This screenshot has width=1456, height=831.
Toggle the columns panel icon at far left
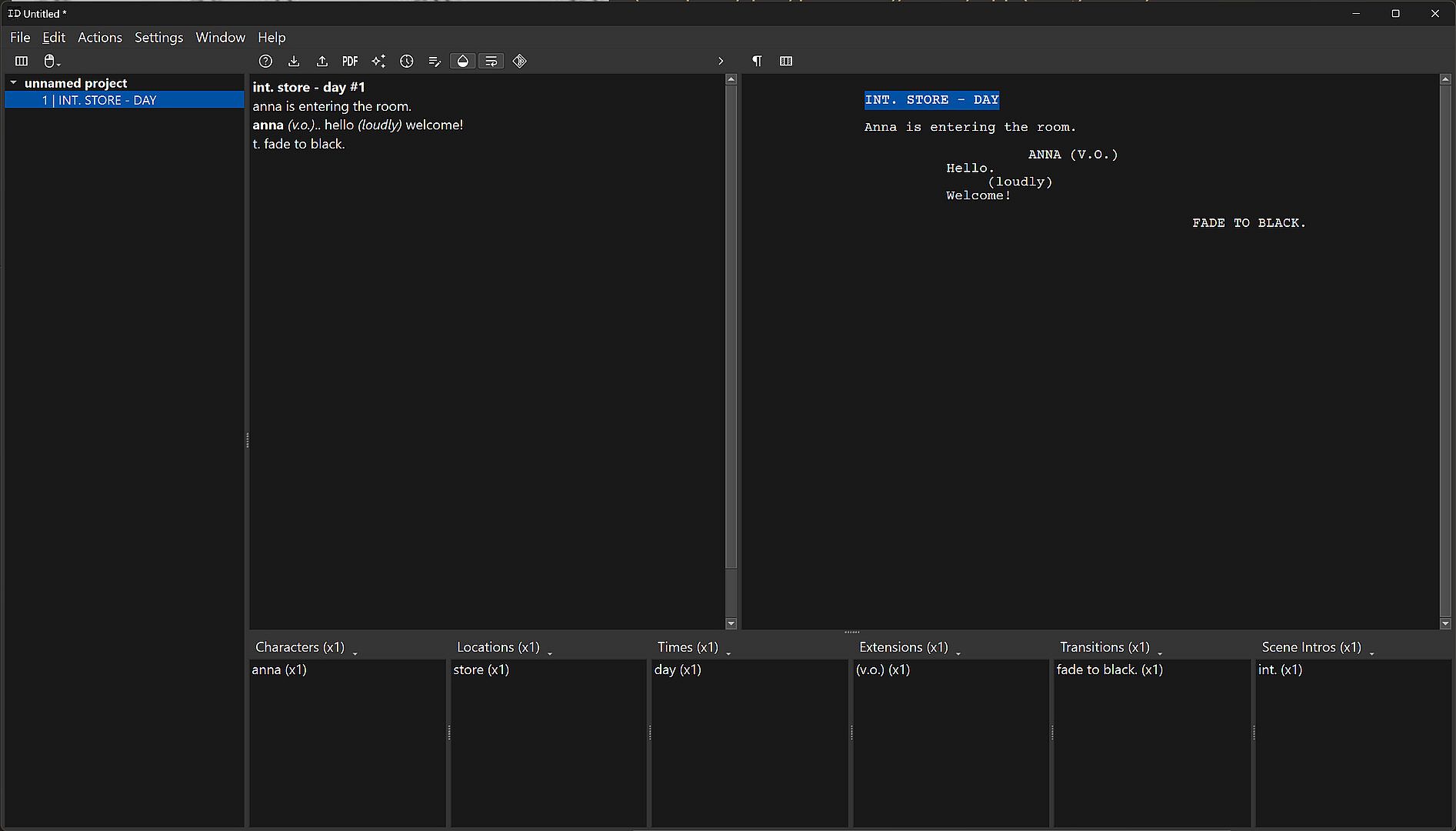click(x=22, y=62)
